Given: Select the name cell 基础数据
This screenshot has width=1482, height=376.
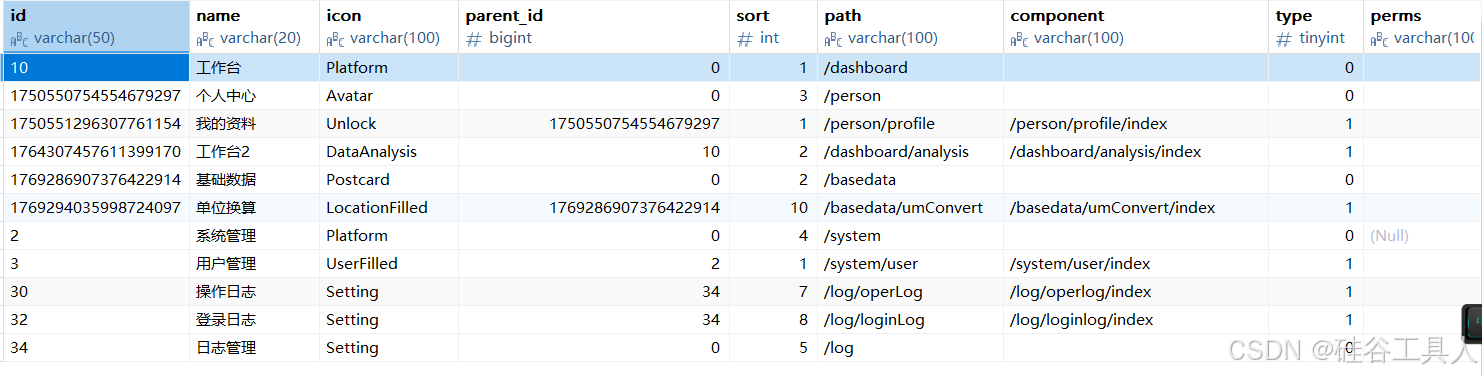Looking at the screenshot, I should tap(254, 180).
